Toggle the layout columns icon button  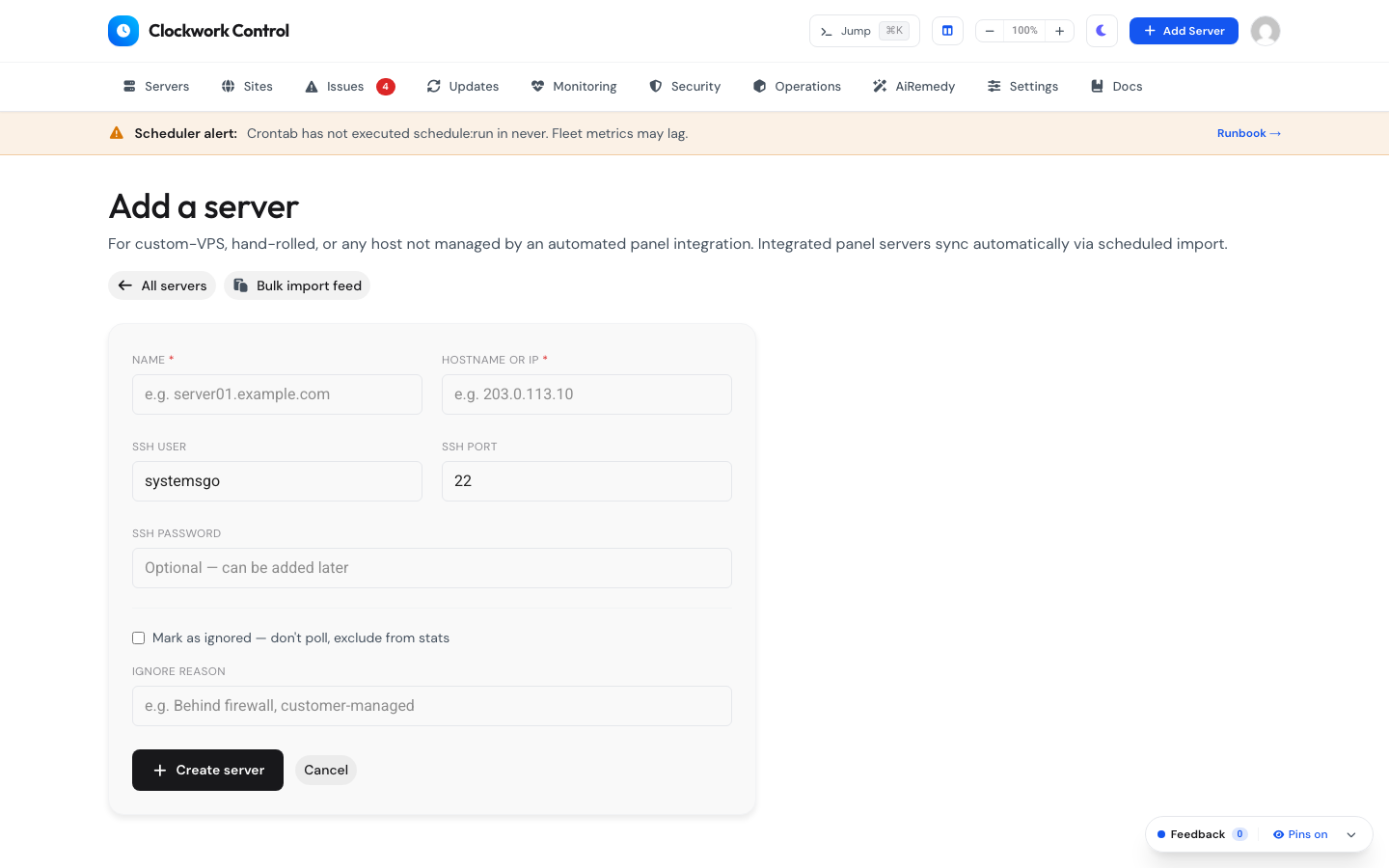pyautogui.click(x=947, y=31)
